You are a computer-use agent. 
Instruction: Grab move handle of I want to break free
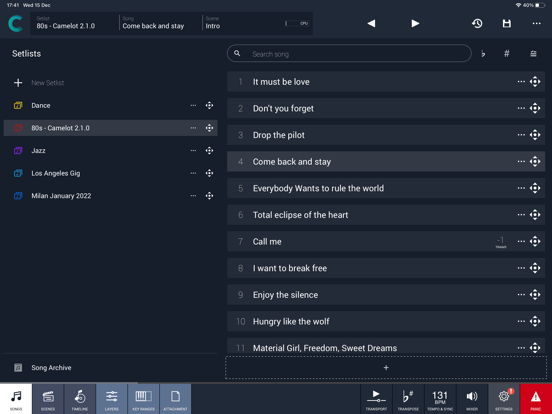click(x=535, y=268)
